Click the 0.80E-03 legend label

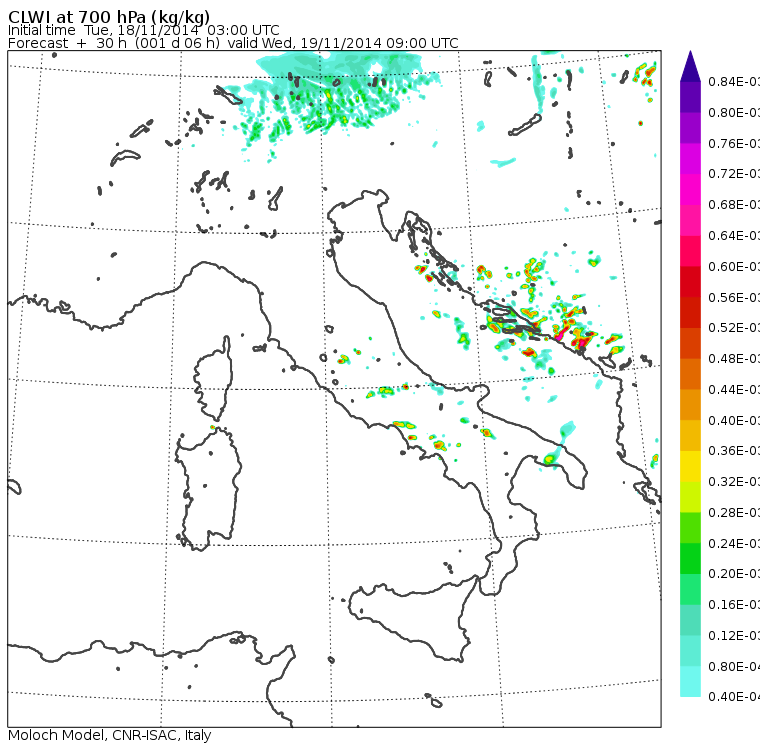(x=734, y=113)
